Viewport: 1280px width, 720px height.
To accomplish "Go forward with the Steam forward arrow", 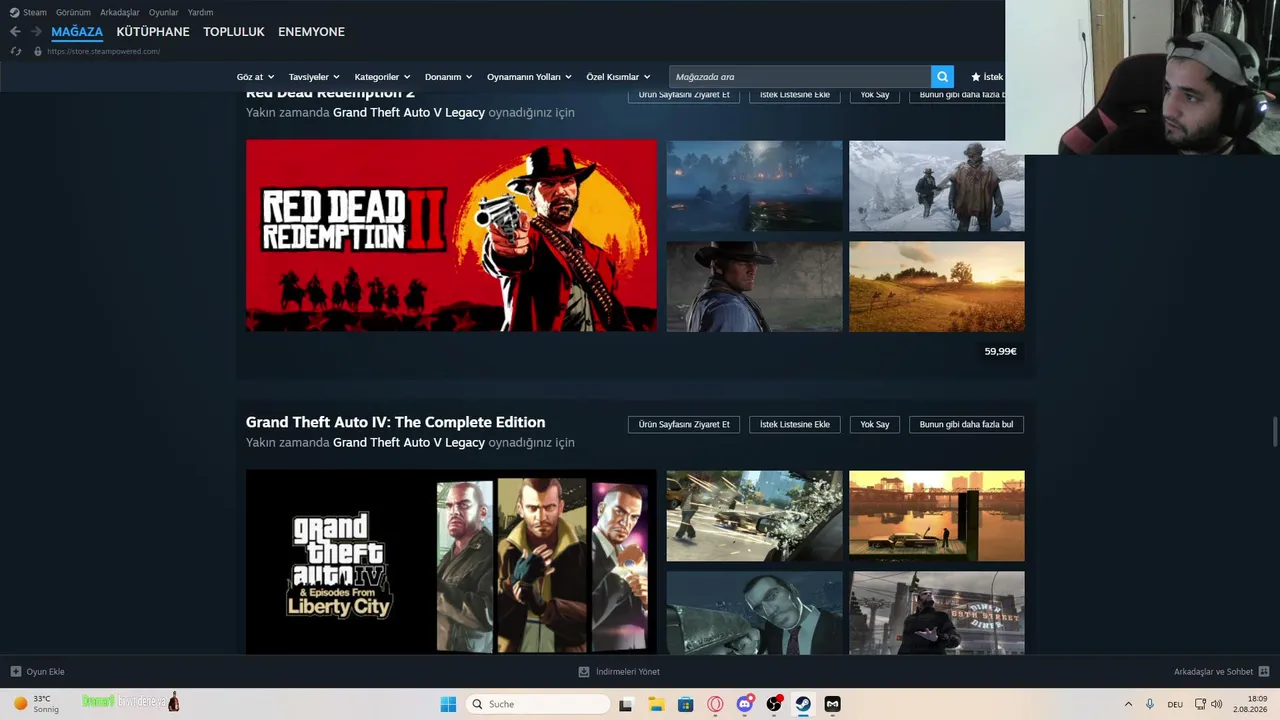I will (36, 32).
